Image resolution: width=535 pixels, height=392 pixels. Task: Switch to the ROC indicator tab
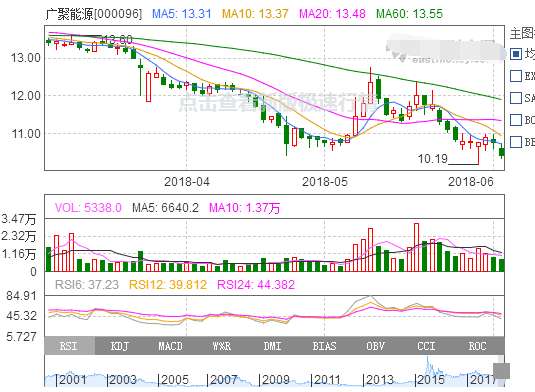478,346
